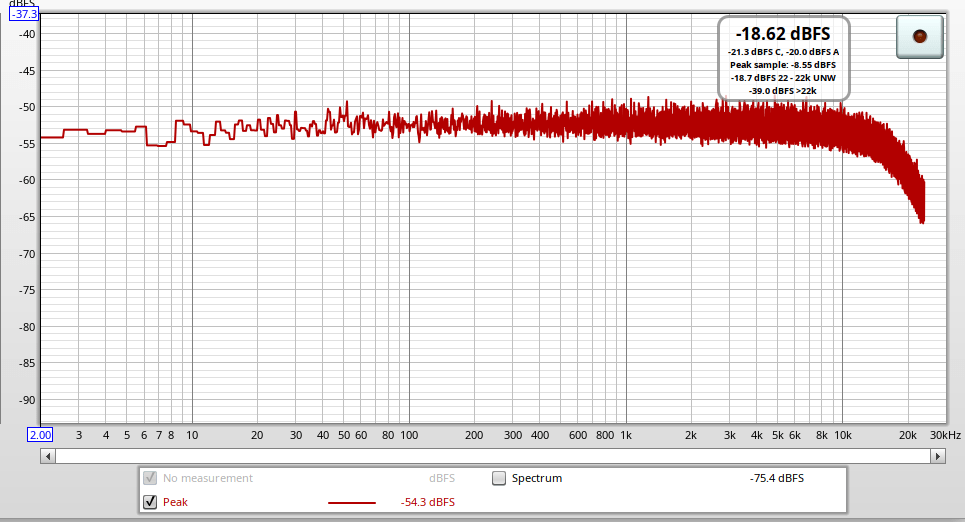The width and height of the screenshot is (965, 522).
Task: Click the -70 vertical axis label
Action: coord(27,254)
